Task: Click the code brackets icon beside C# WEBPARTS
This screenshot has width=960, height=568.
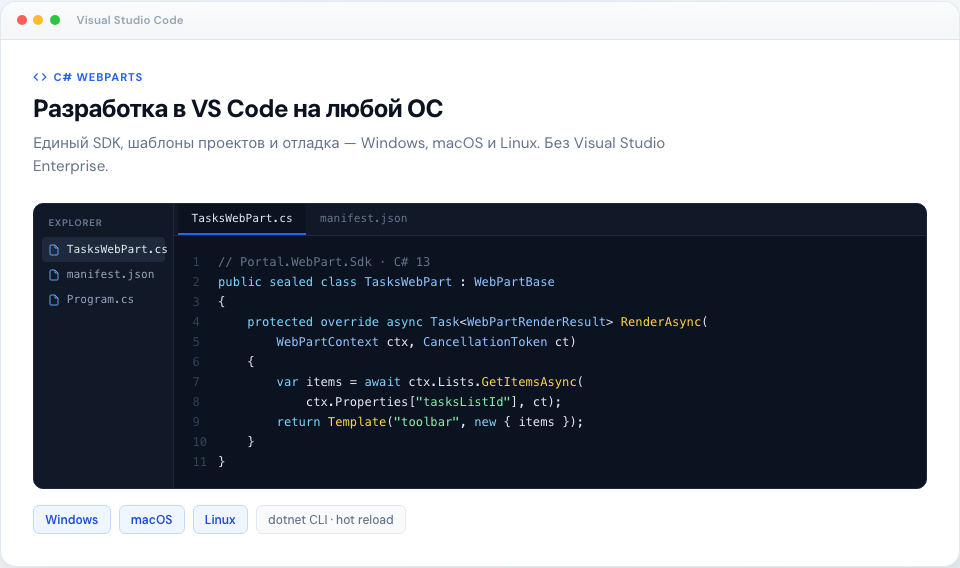Action: click(x=40, y=77)
